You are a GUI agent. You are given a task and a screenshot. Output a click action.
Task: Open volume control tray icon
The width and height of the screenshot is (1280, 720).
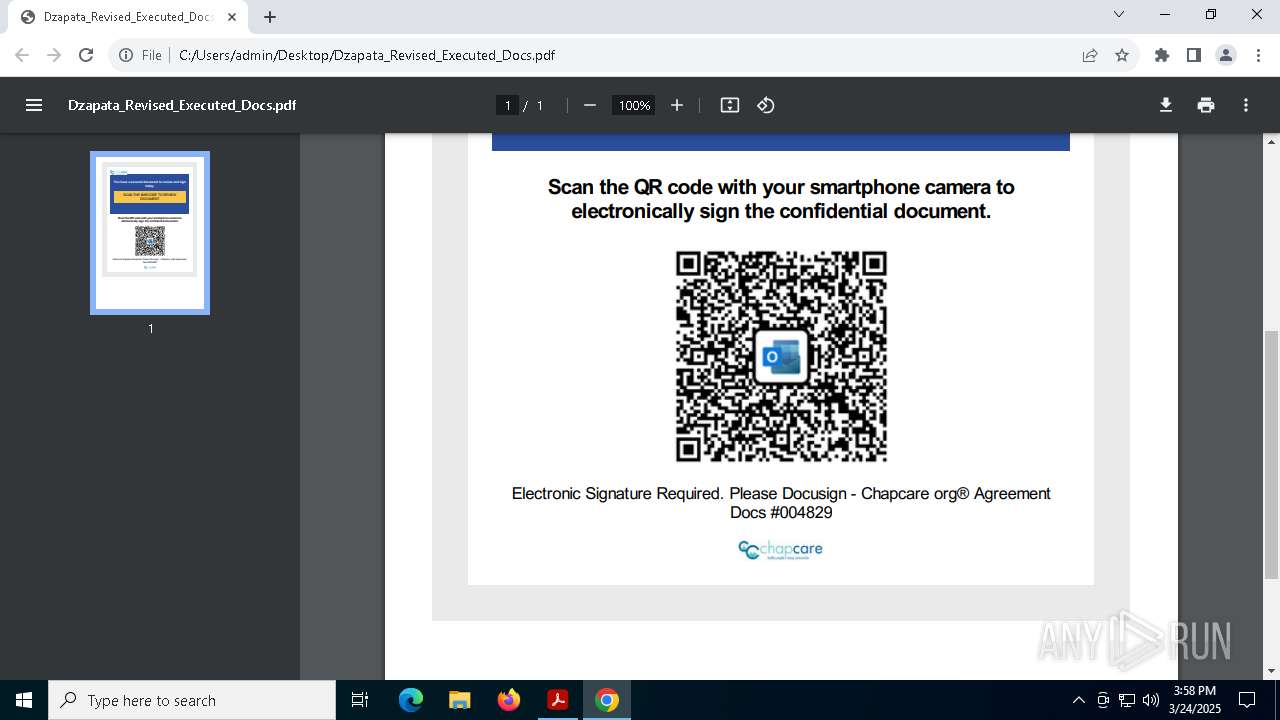(1151, 700)
